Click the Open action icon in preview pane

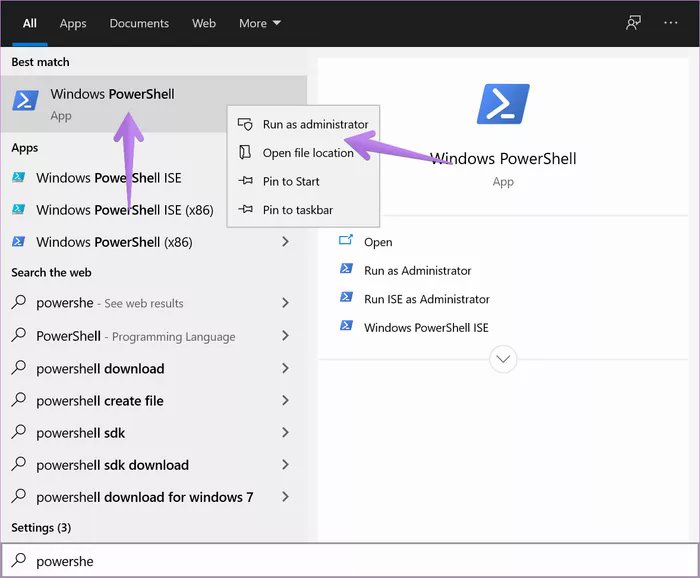tap(346, 241)
